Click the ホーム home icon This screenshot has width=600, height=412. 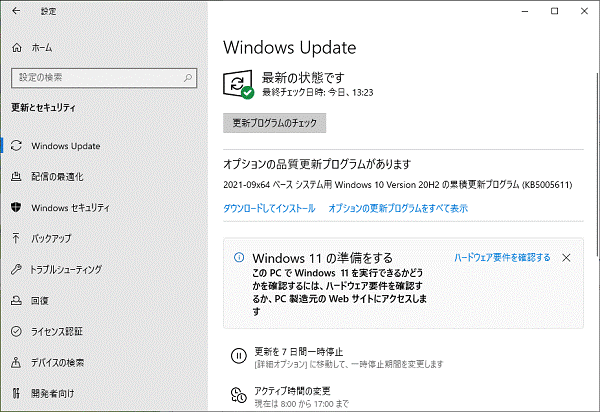point(16,47)
